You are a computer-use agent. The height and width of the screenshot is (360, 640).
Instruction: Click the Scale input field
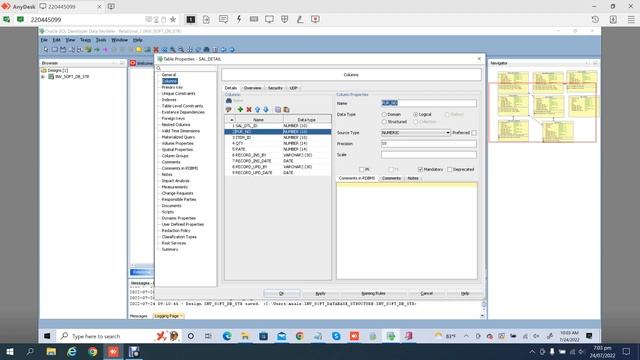tap(429, 155)
